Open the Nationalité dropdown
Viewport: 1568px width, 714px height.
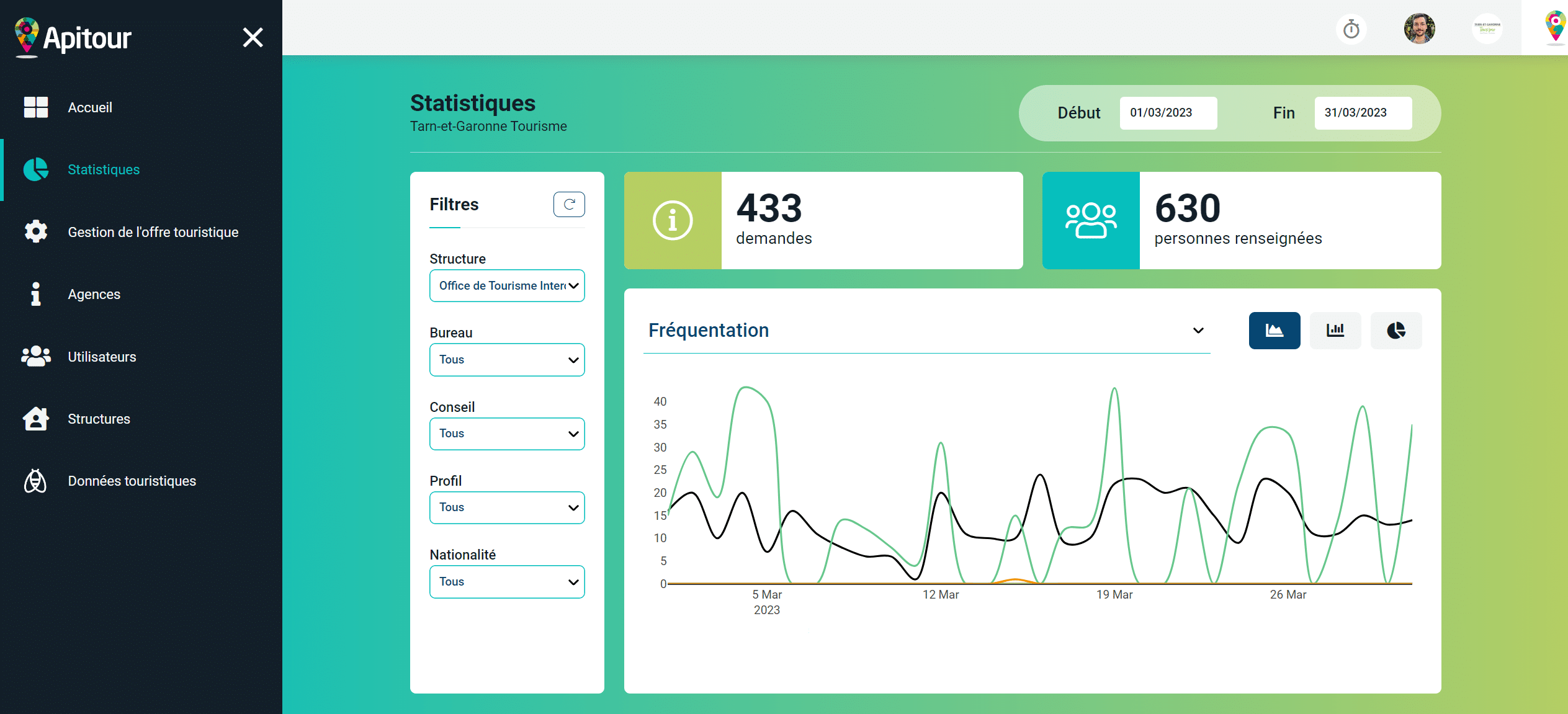pos(506,582)
